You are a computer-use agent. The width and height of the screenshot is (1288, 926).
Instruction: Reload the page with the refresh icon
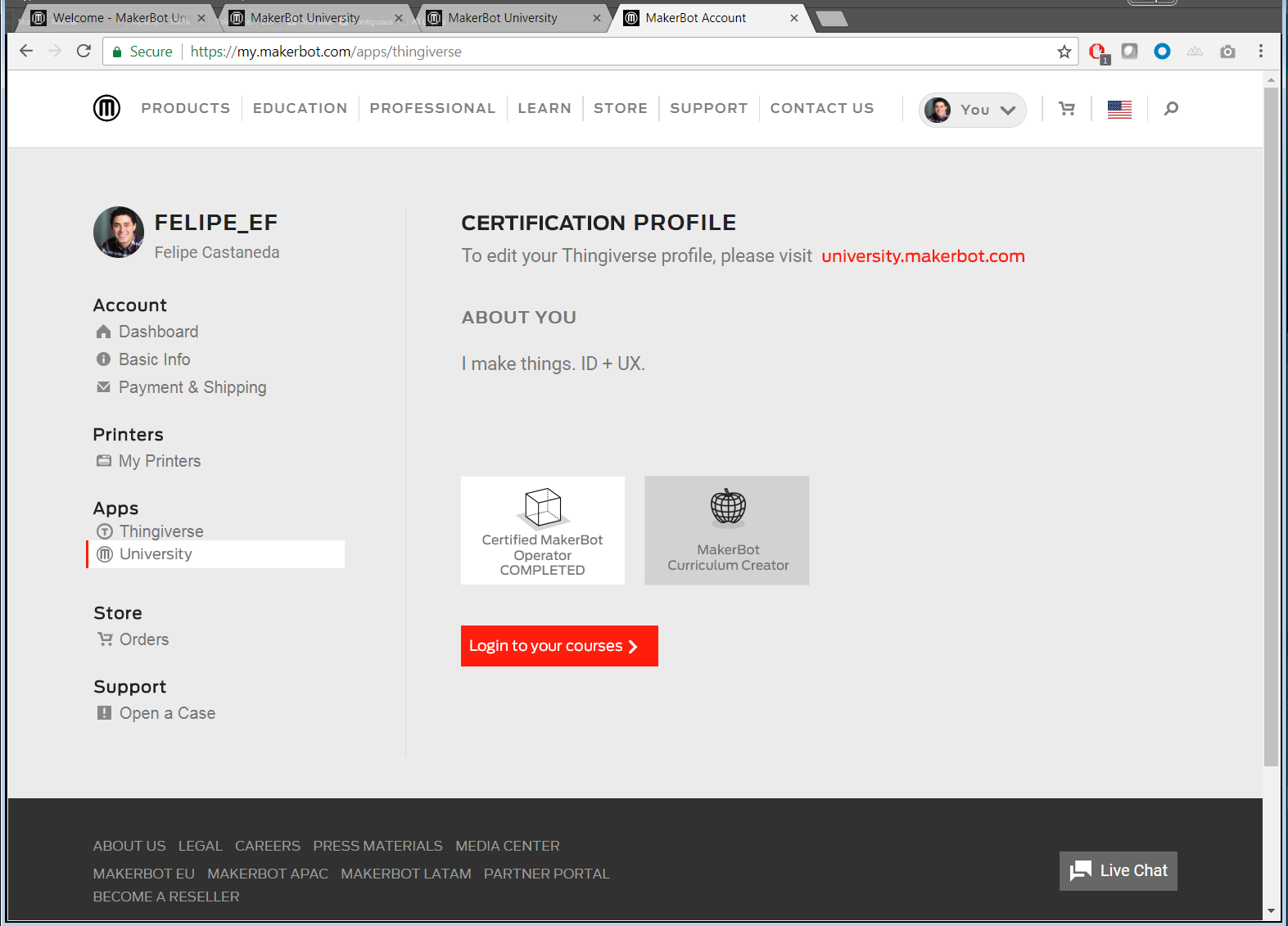tap(84, 51)
